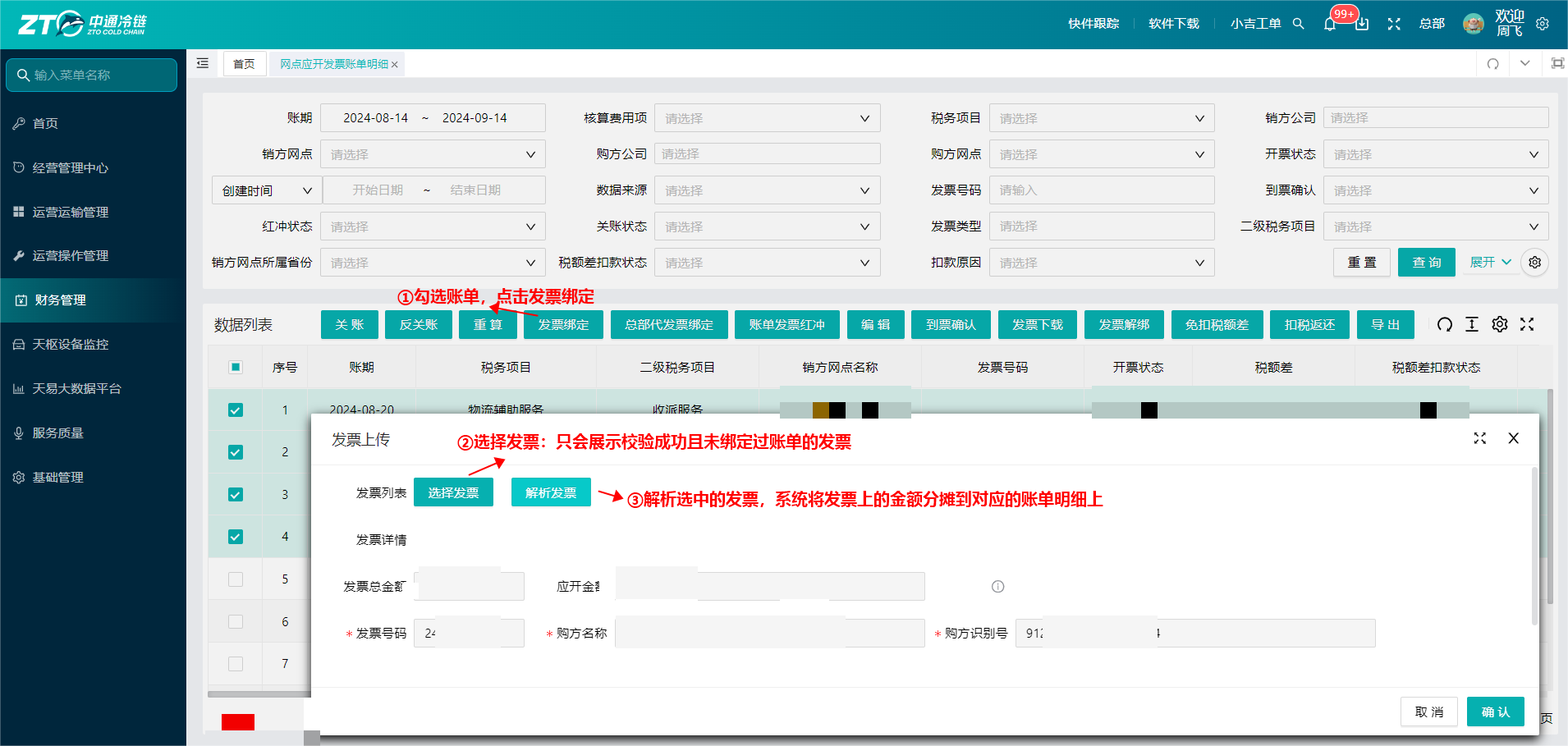Cancel the dialog with 取消
Viewport: 1568px width, 746px height.
tap(1429, 712)
